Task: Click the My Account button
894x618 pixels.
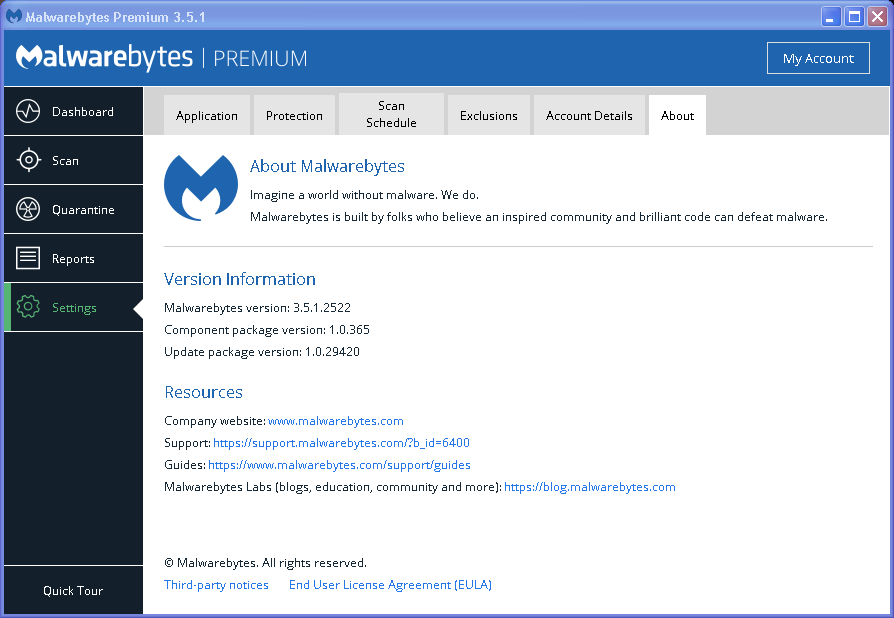Action: tap(818, 58)
